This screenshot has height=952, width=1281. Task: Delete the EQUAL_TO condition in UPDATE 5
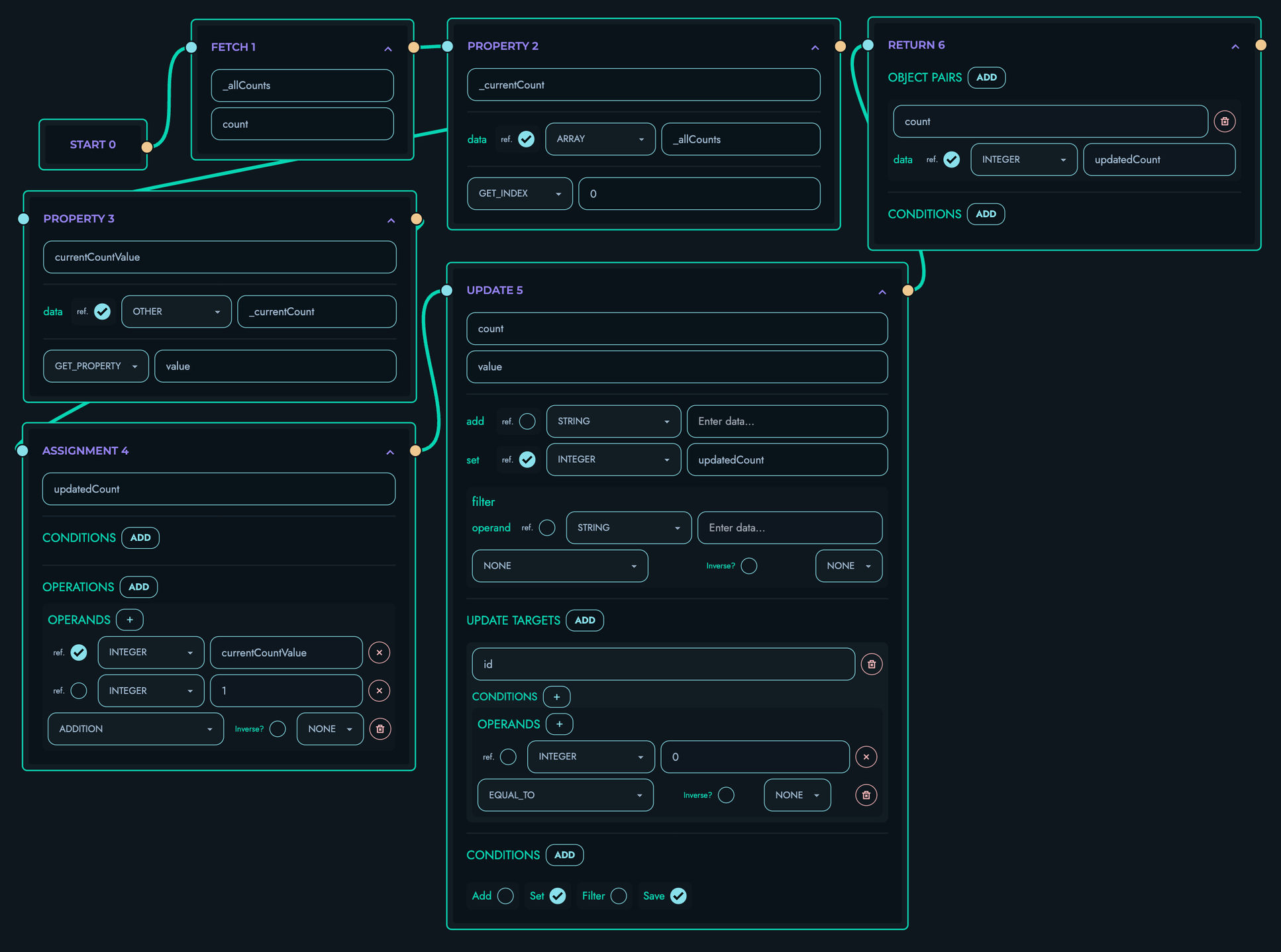click(866, 795)
